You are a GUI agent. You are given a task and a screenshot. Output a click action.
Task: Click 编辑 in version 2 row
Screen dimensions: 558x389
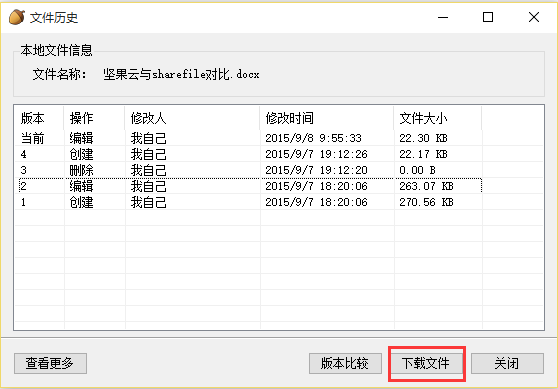click(x=81, y=186)
